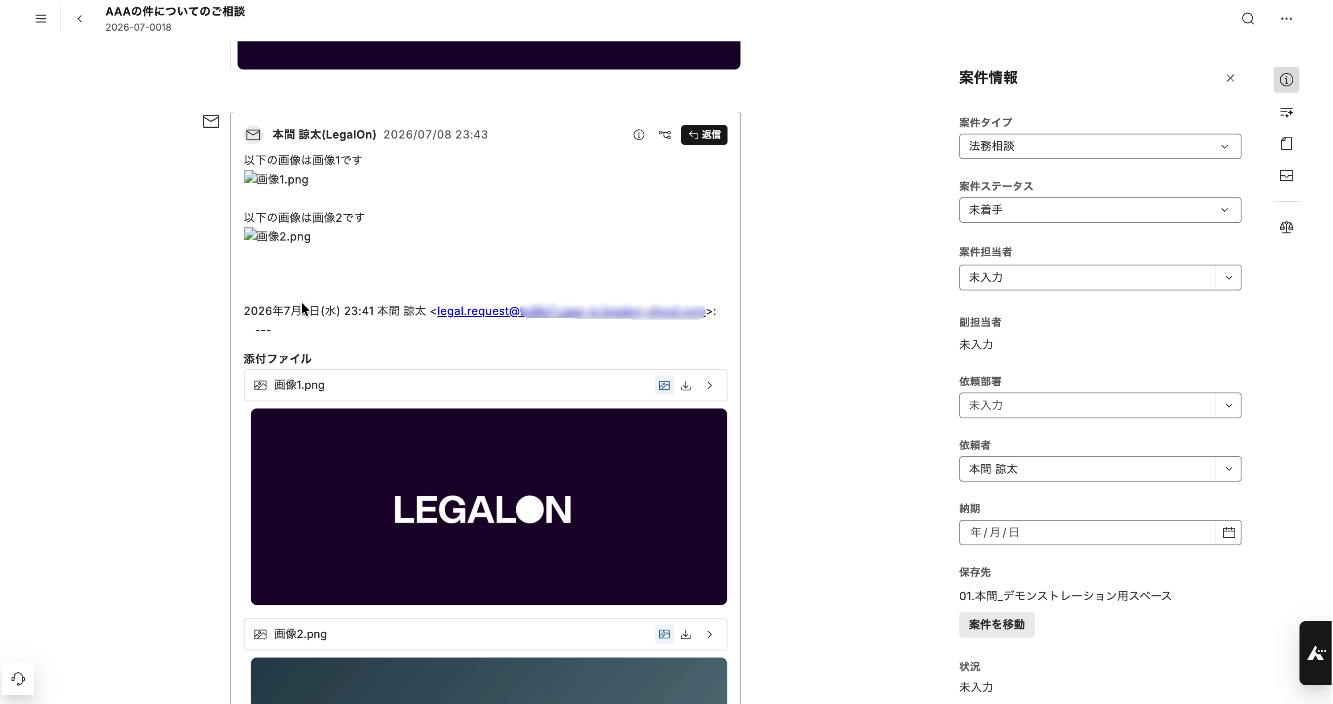Show message info circle icon
The image size is (1333, 704).
[639, 135]
